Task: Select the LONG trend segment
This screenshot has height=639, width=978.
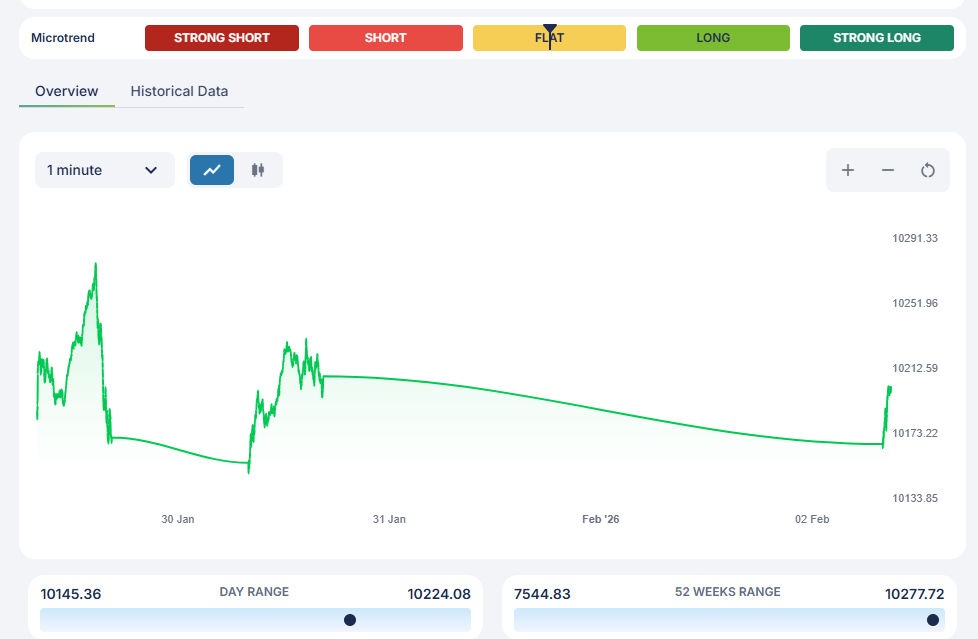Action: click(713, 38)
